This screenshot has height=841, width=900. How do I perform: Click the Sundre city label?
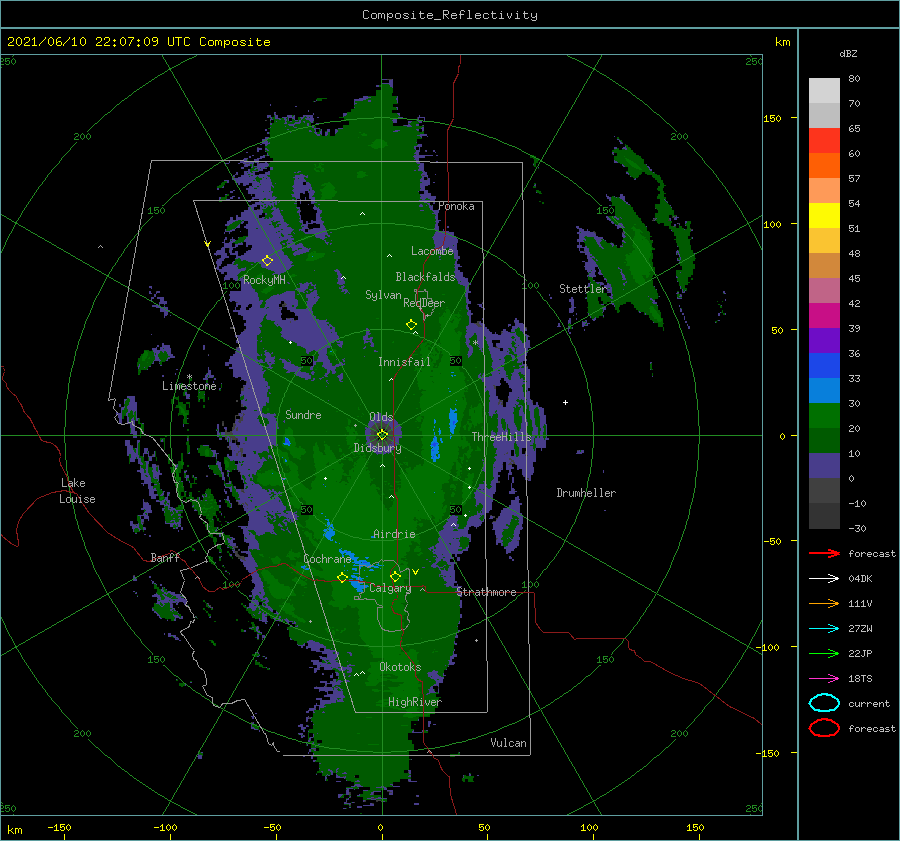pos(303,414)
